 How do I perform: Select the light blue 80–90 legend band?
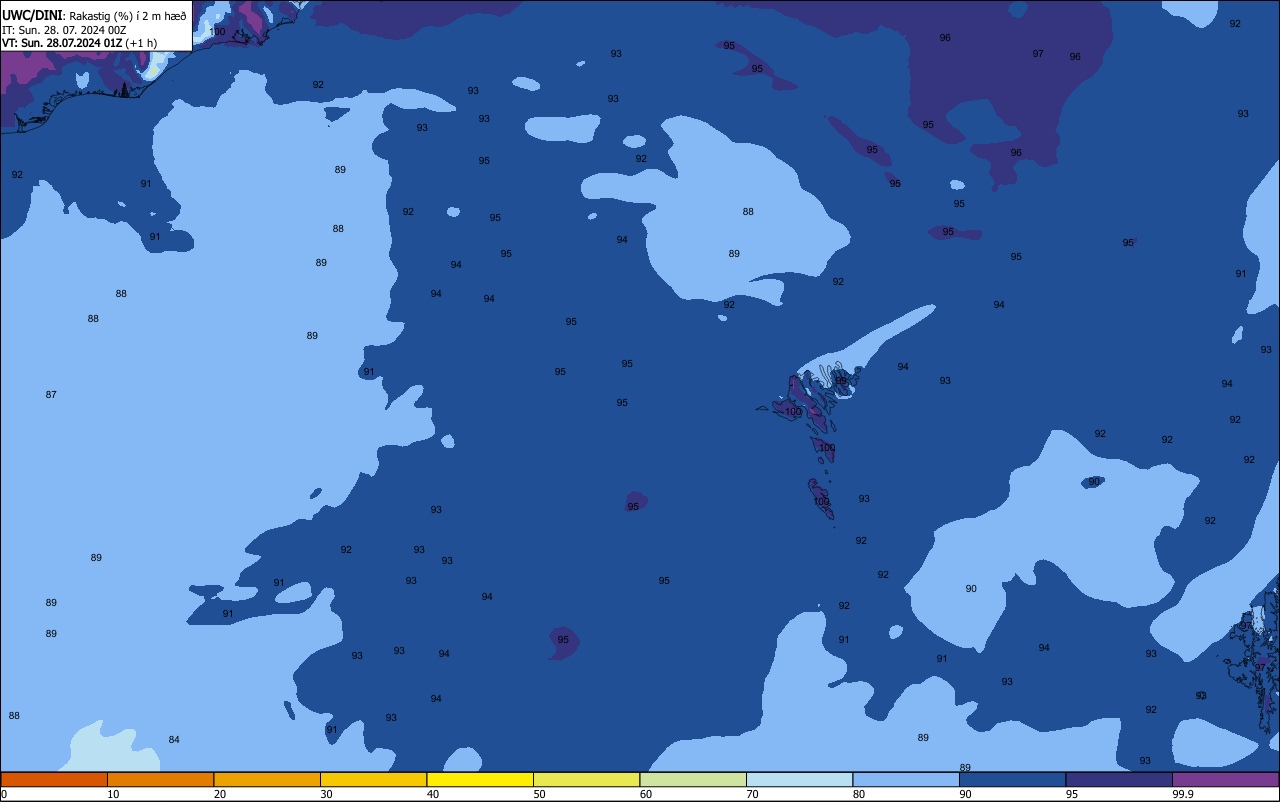[906, 779]
